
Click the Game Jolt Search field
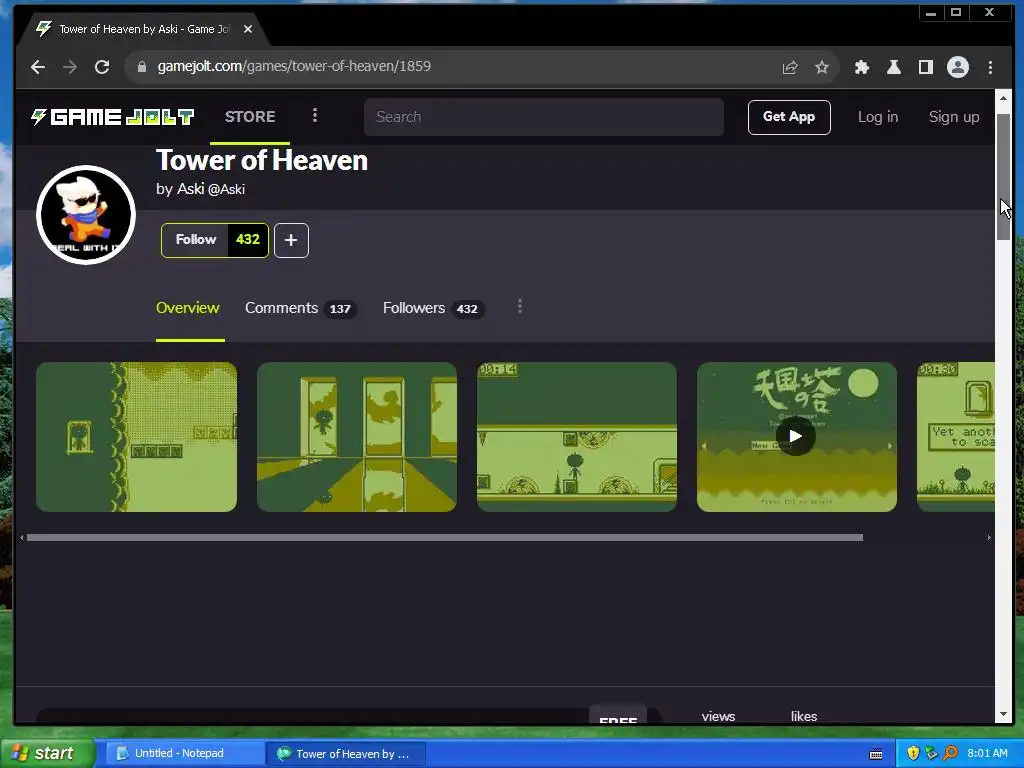coord(544,117)
